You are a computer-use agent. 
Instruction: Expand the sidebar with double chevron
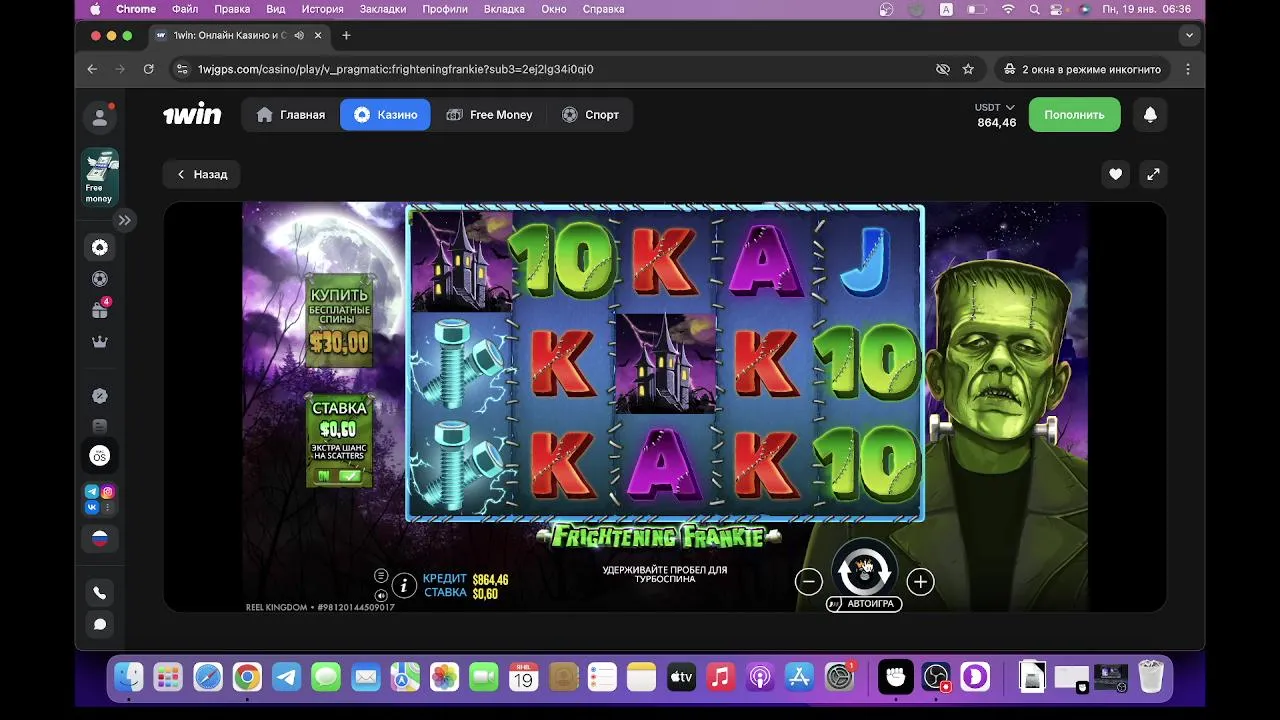tap(124, 220)
